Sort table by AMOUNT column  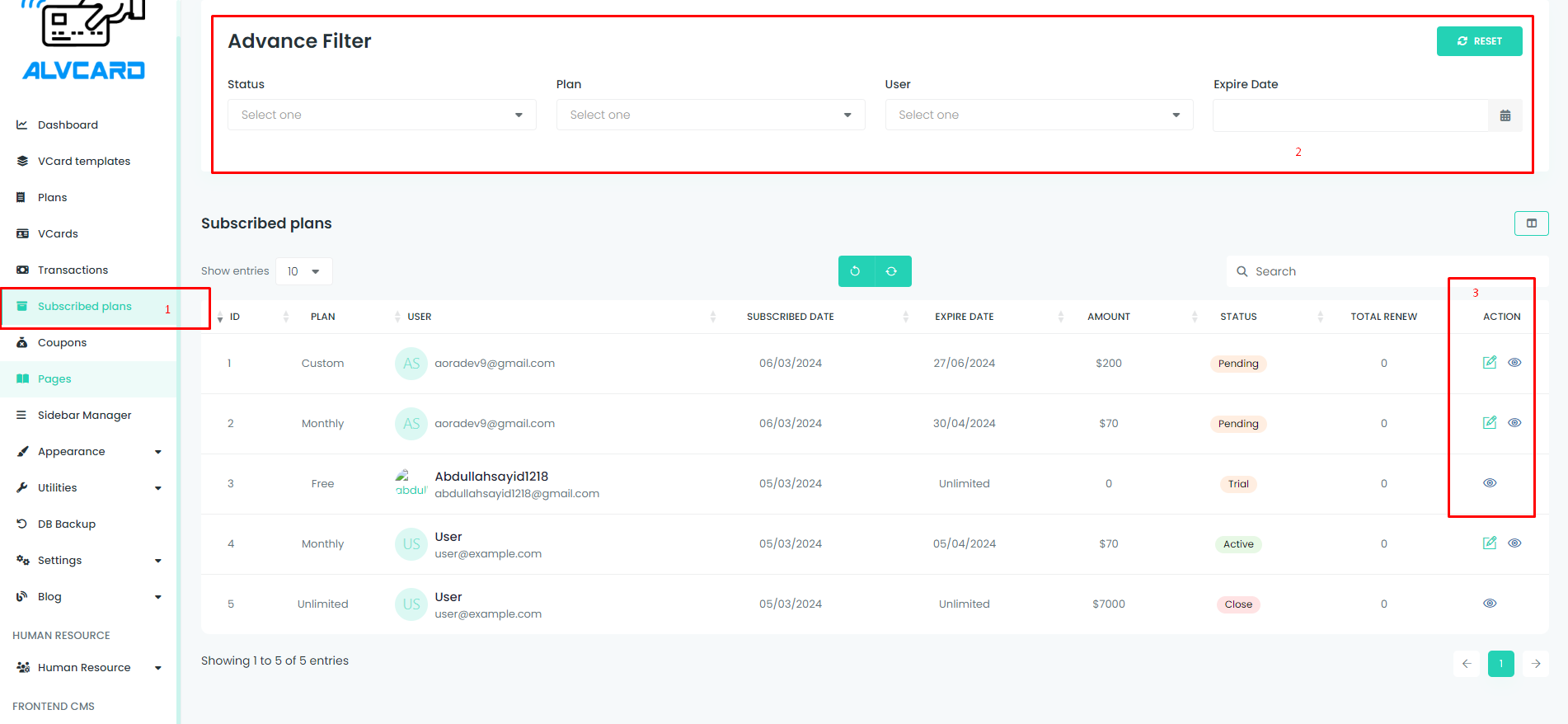(1109, 317)
